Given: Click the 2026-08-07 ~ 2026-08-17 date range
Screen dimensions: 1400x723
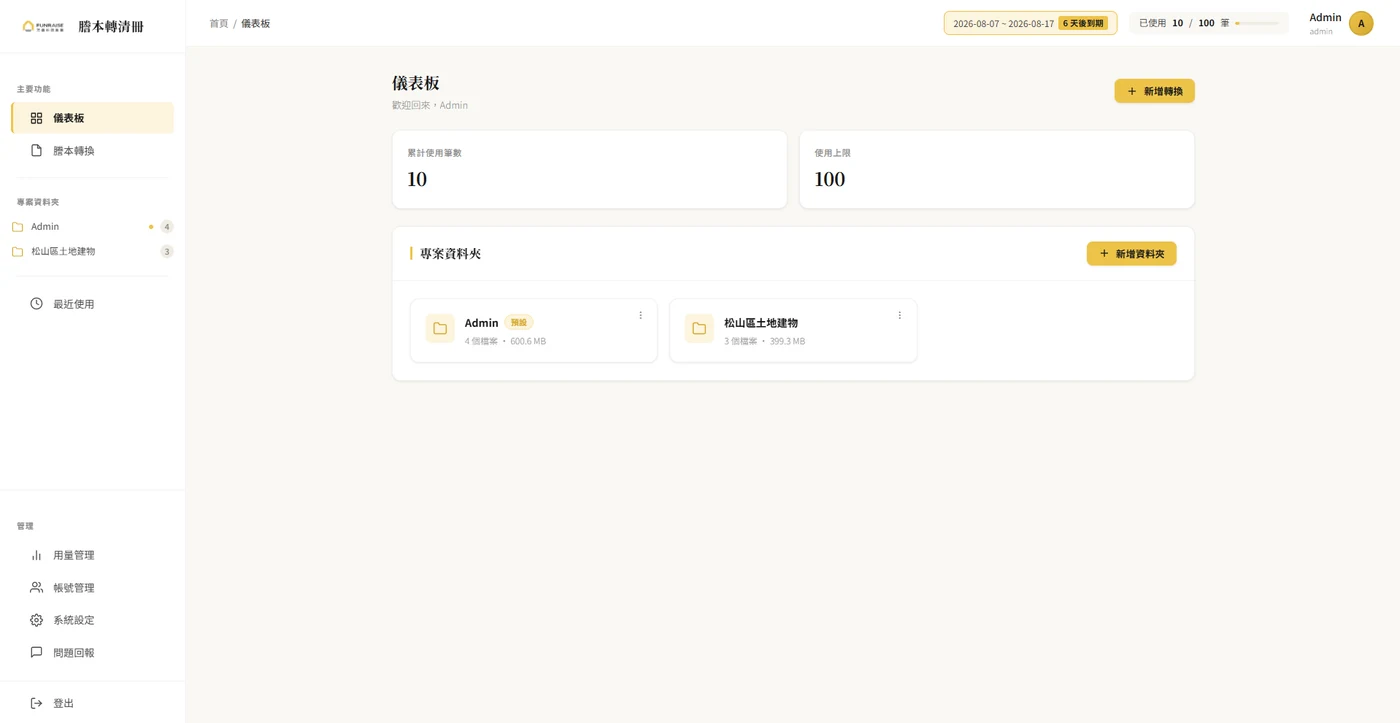Looking at the screenshot, I should pyautogui.click(x=1003, y=23).
